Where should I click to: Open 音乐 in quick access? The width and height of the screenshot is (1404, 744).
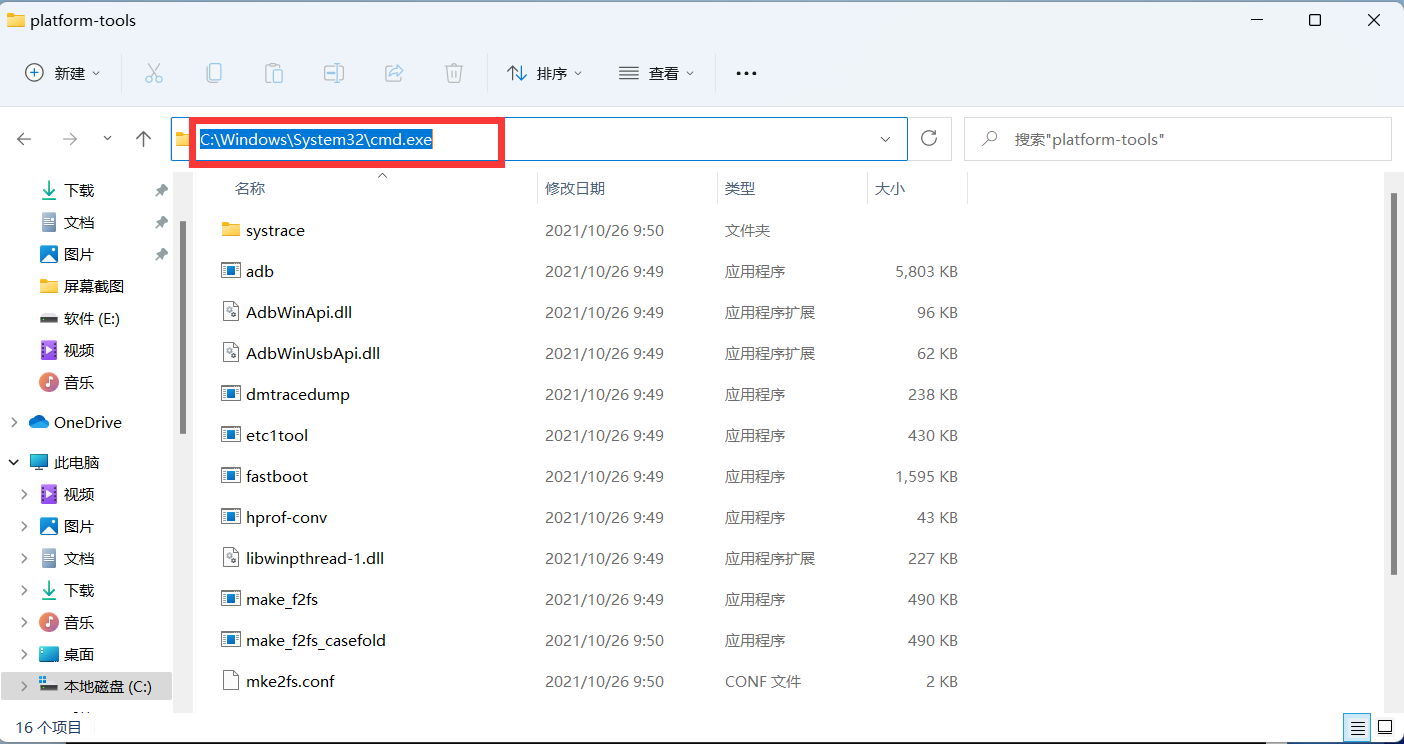(79, 382)
